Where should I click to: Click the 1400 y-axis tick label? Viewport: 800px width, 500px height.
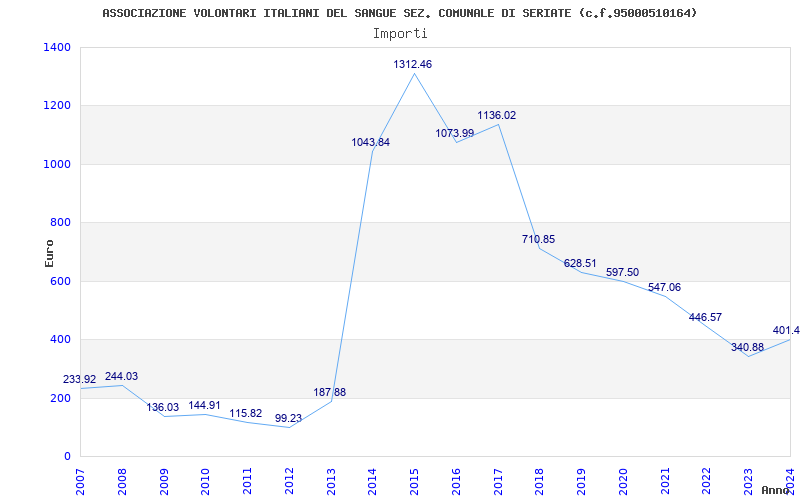coord(58,47)
